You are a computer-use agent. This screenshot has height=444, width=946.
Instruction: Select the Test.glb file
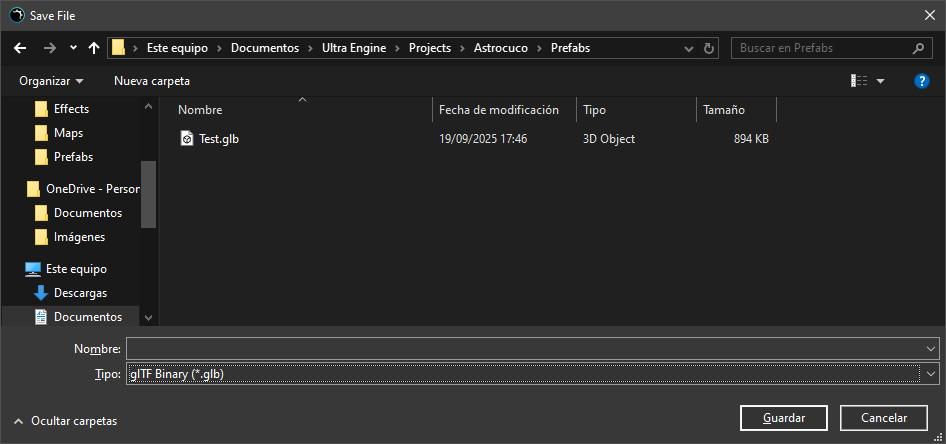pos(219,139)
